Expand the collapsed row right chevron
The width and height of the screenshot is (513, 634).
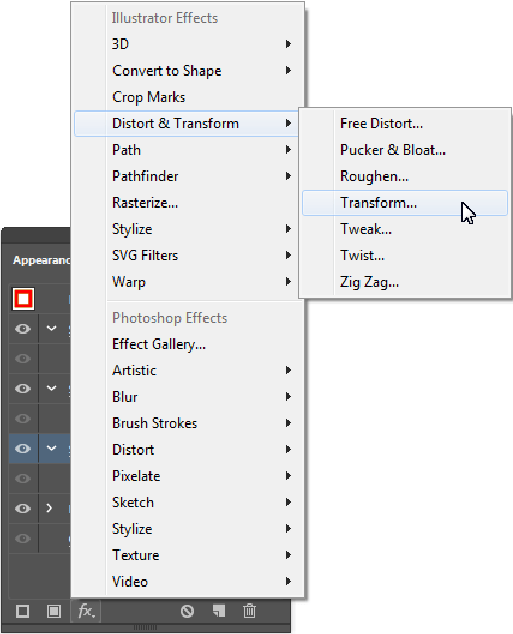(49, 508)
